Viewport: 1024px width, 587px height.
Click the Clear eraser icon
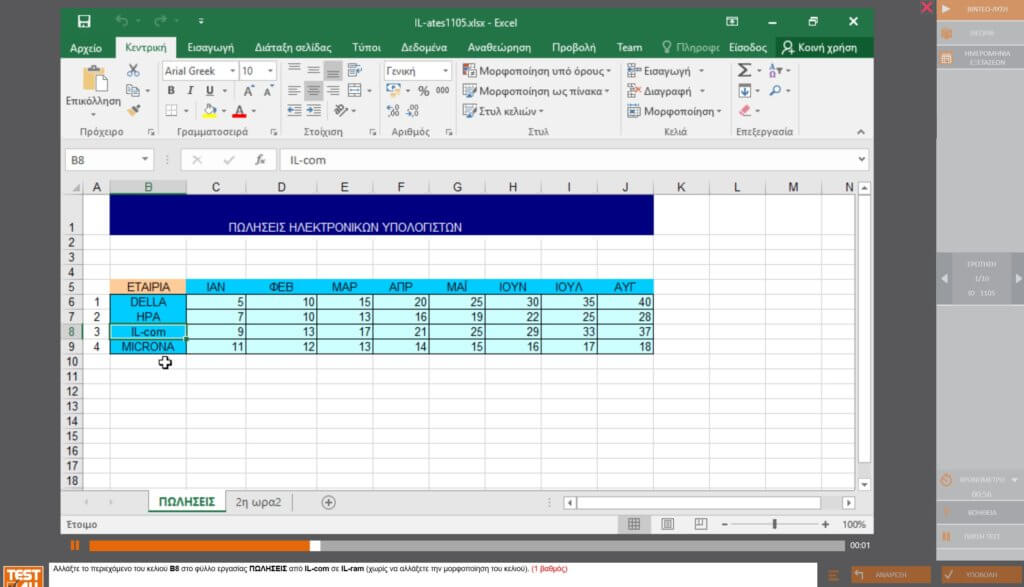(744, 111)
